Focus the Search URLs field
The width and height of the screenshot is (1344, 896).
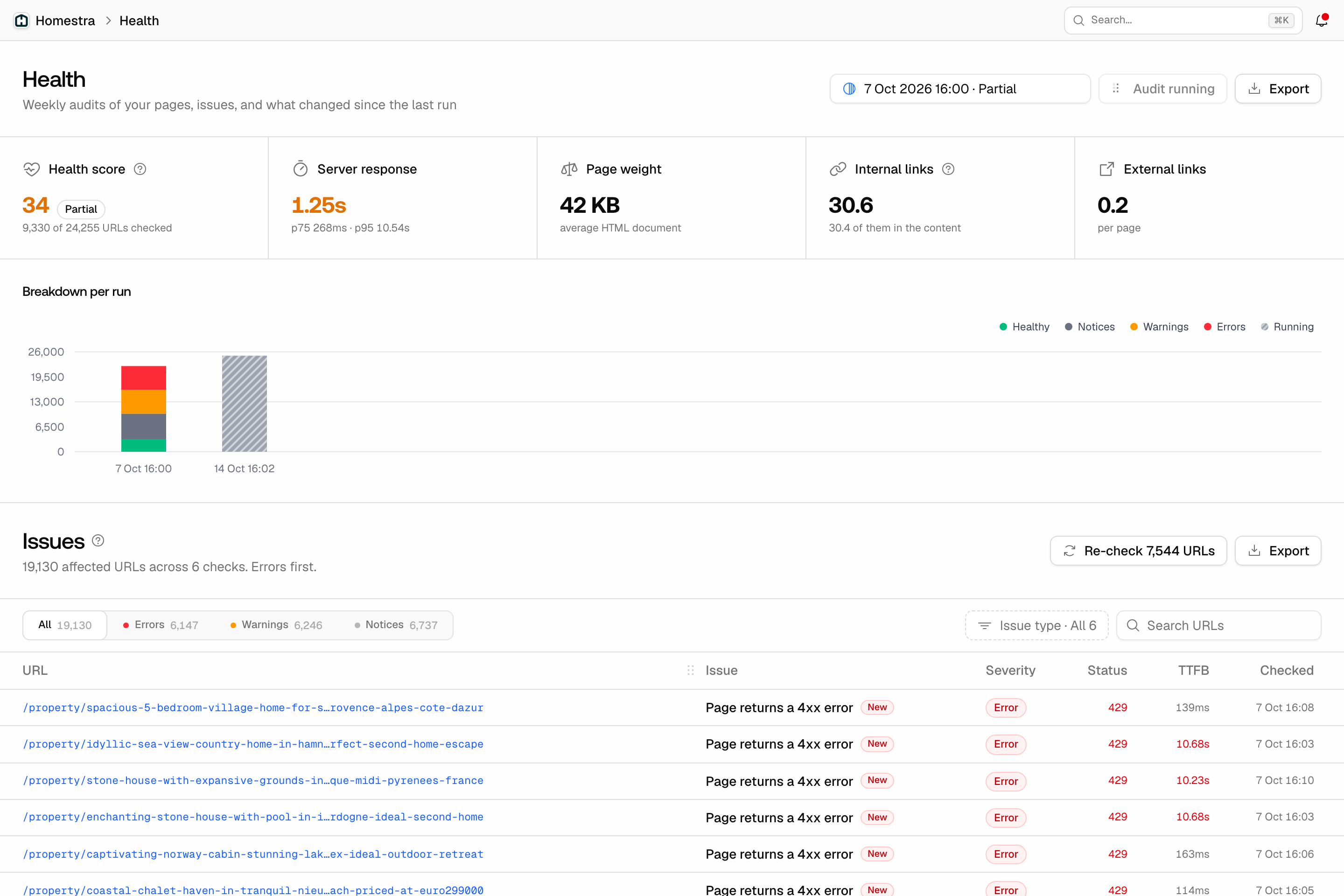1218,626
